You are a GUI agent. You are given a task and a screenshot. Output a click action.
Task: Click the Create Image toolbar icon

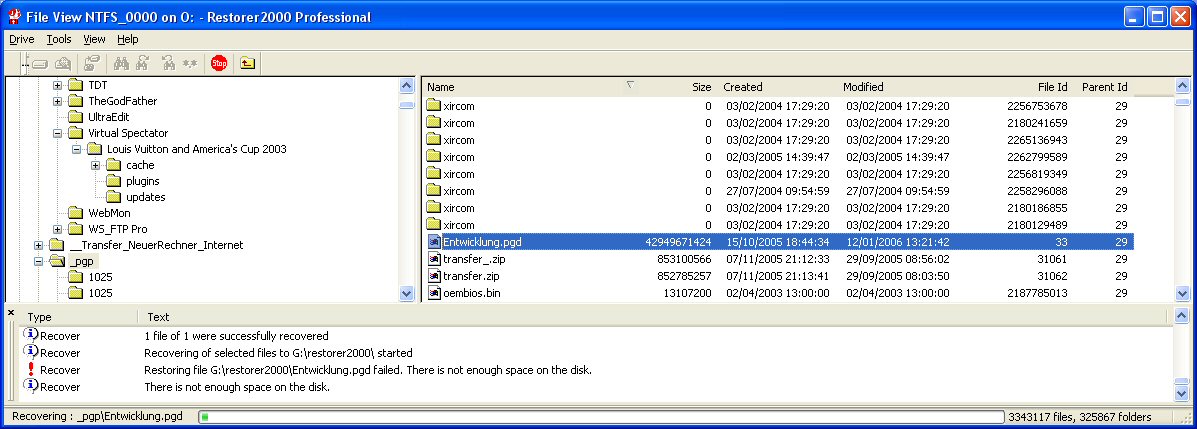click(63, 63)
